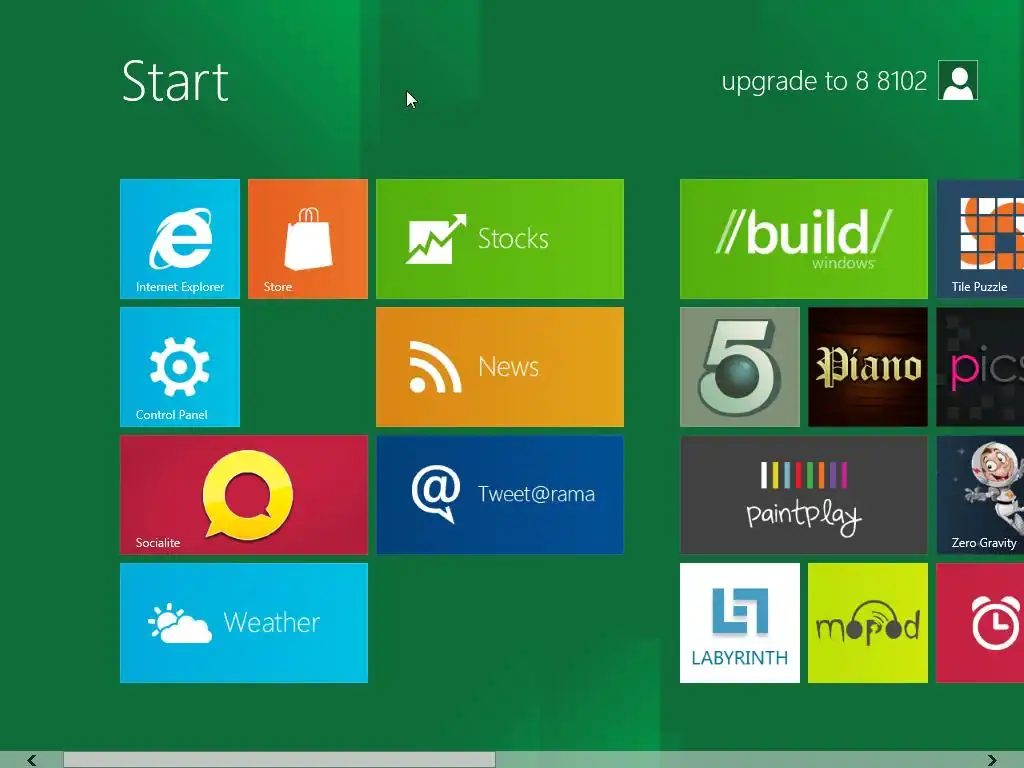Launch the Piano app tile
The width and height of the screenshot is (1024, 768).
(x=868, y=367)
